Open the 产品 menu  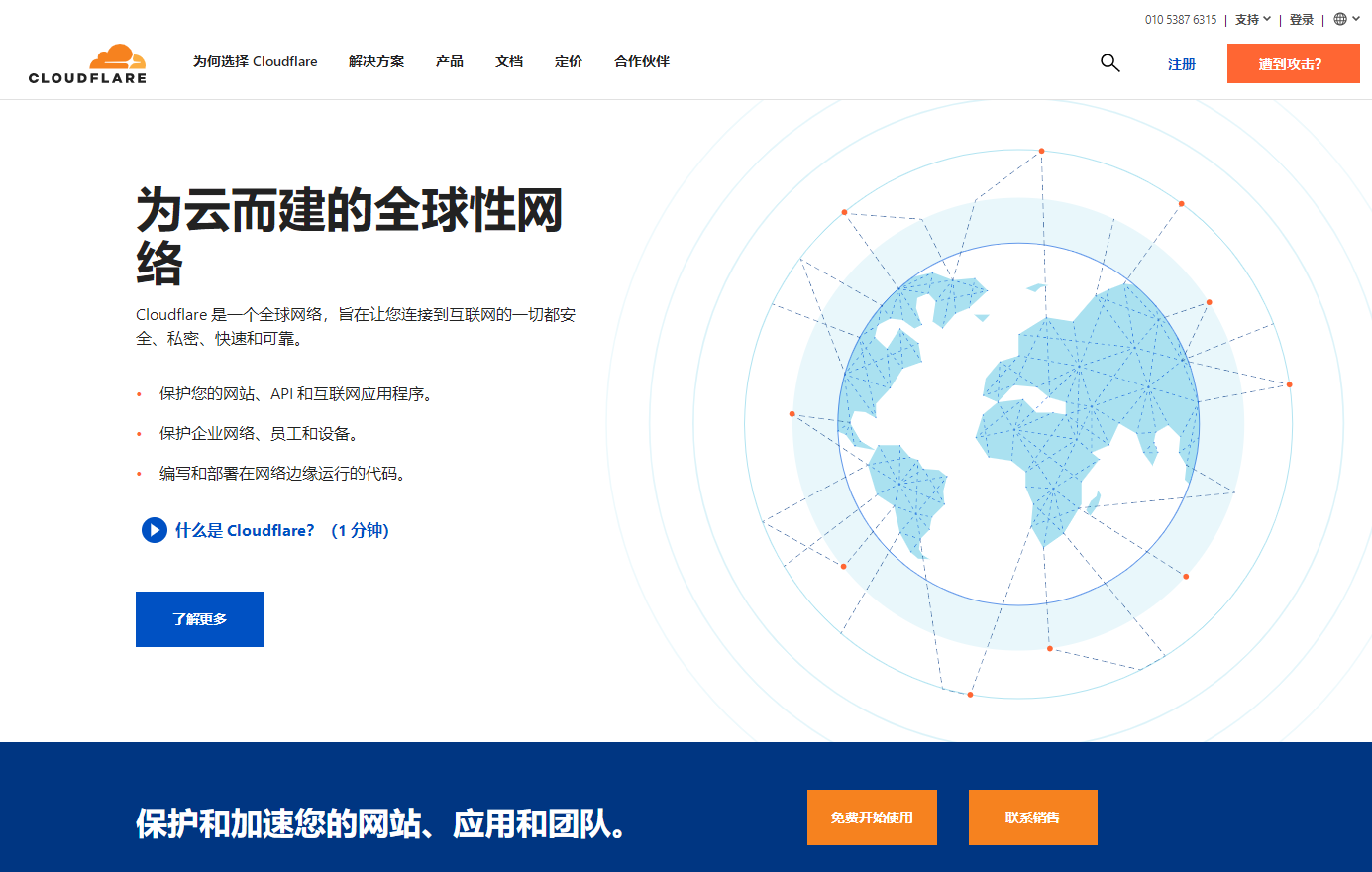click(450, 61)
